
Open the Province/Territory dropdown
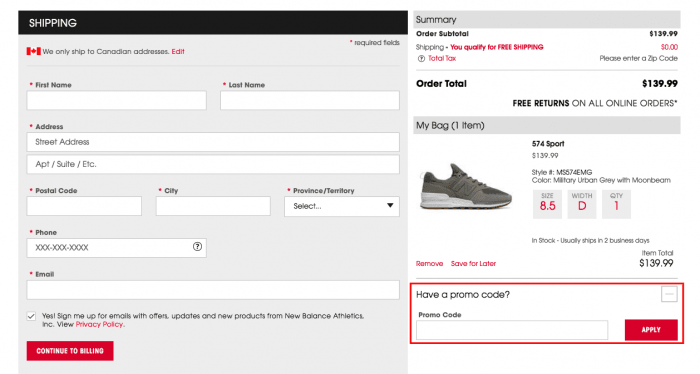[342, 206]
